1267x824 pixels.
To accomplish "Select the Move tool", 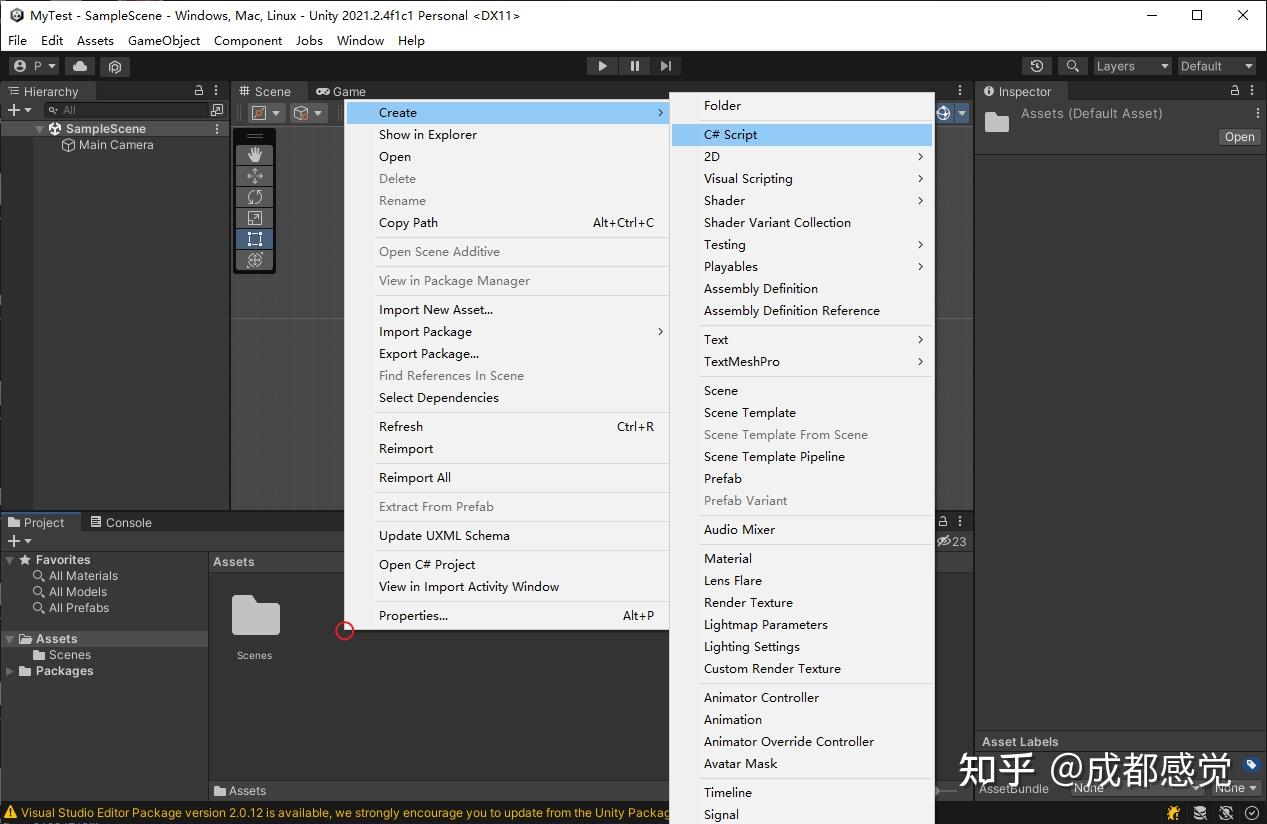I will tap(255, 175).
